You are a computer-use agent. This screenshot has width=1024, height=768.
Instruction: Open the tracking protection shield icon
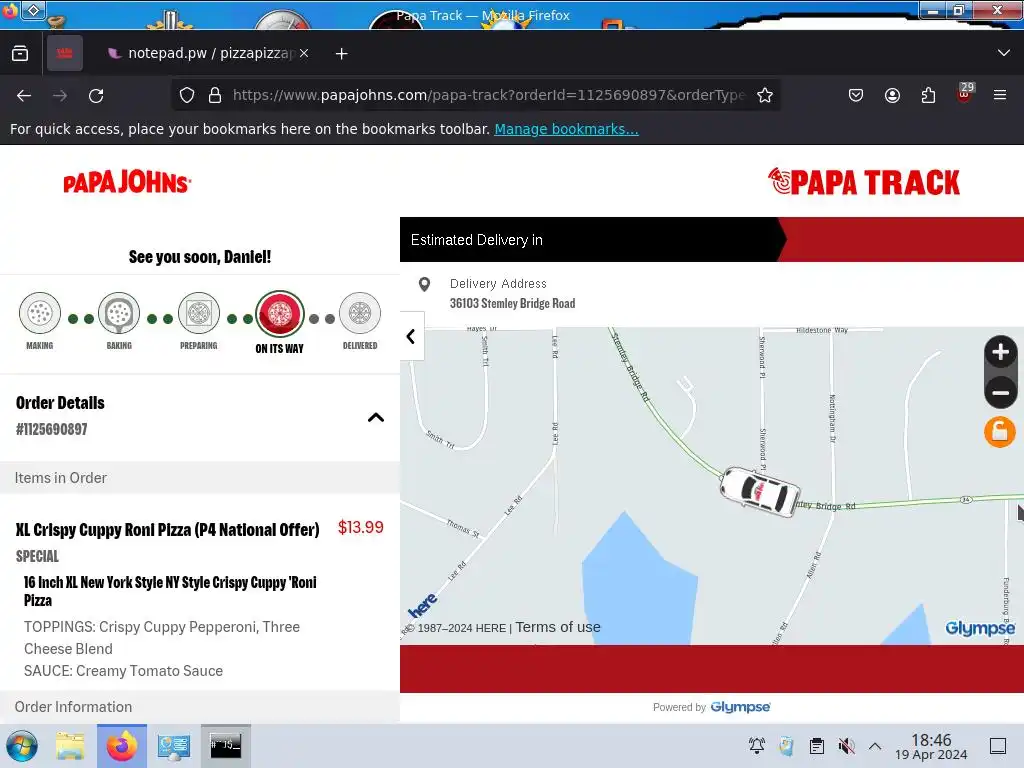[187, 95]
